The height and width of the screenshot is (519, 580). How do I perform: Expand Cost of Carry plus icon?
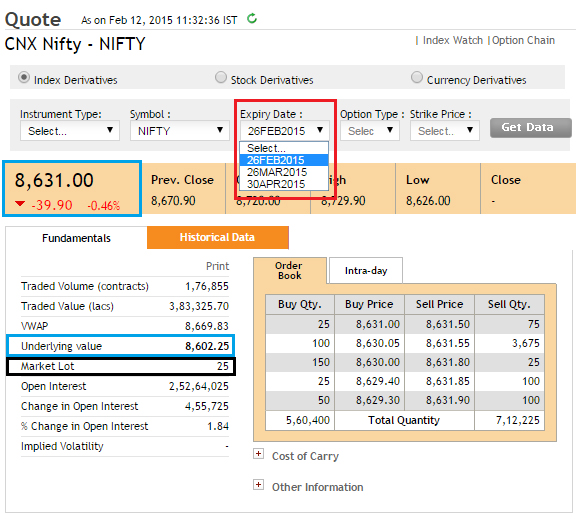coord(259,454)
